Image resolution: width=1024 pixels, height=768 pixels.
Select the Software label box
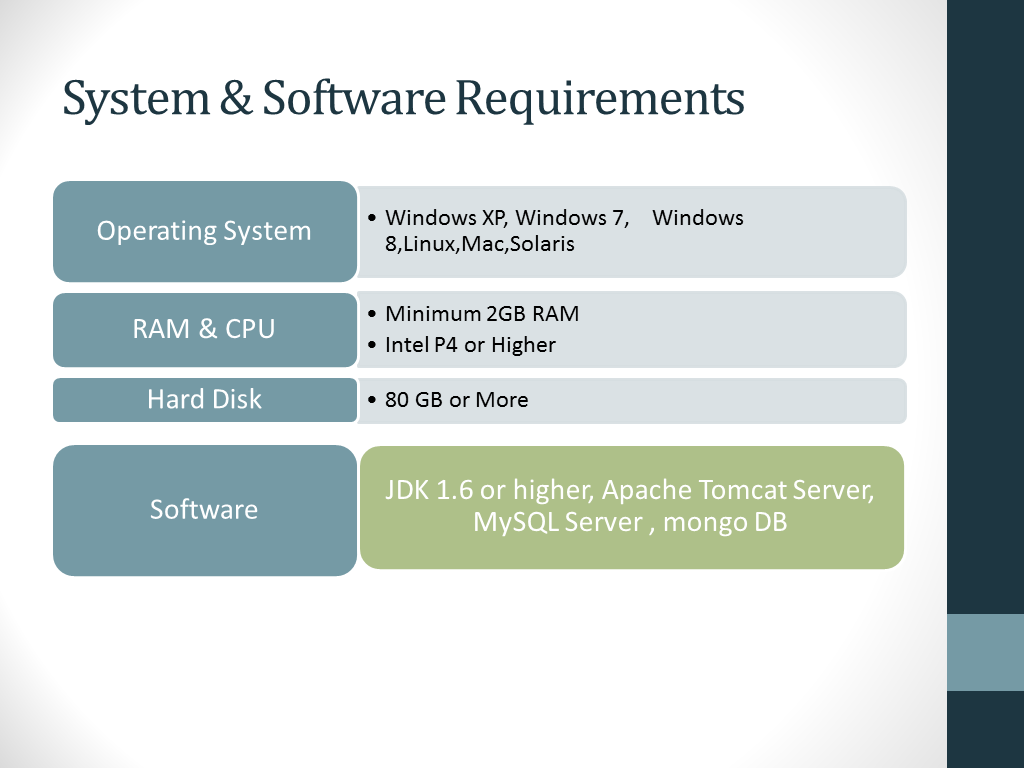[205, 510]
